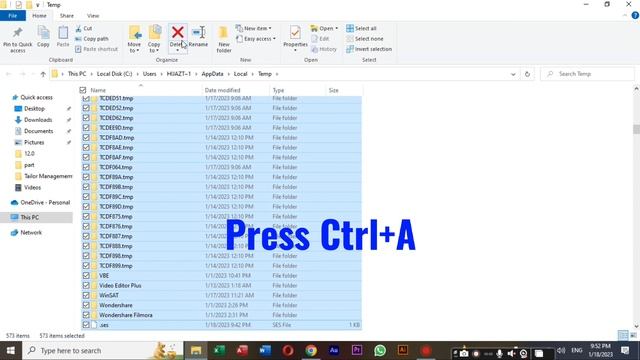The width and height of the screenshot is (640, 360).
Task: Click the Paste icon in ribbon
Action: 63,33
